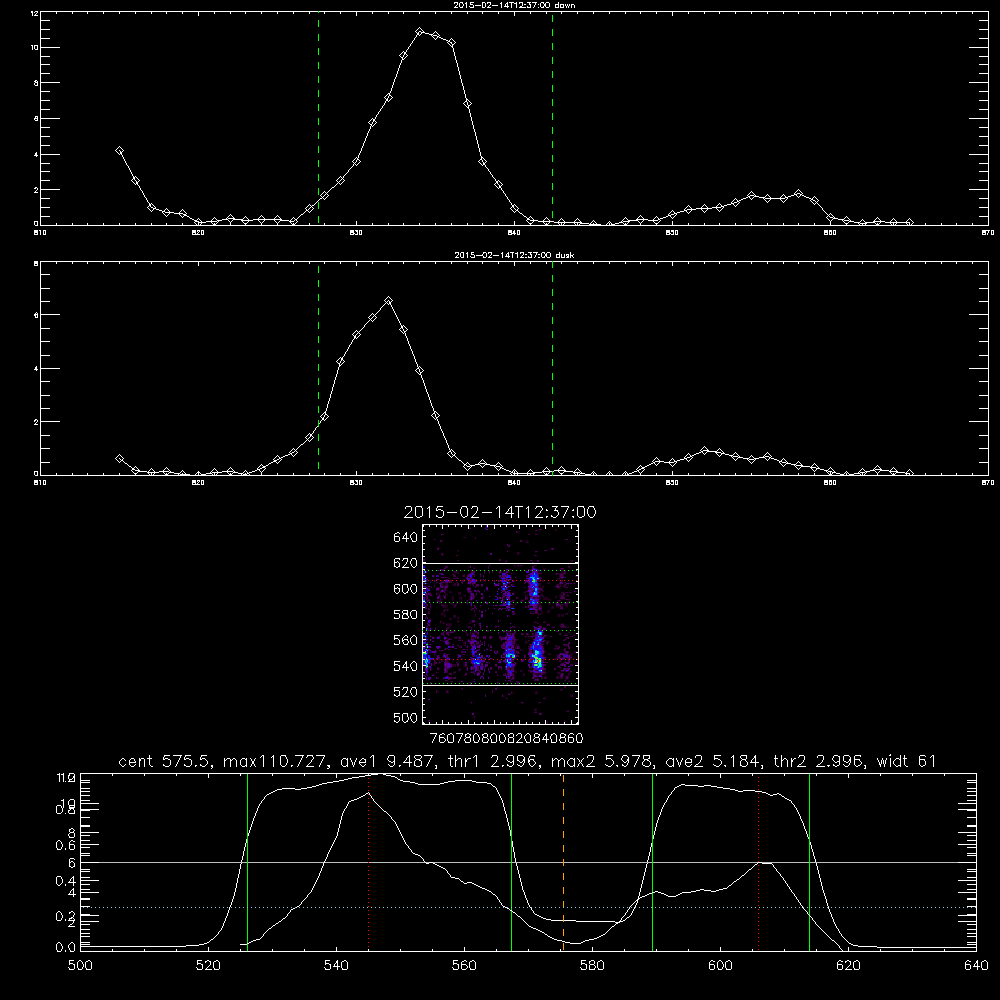Select the timestamp title above the spectral image
Screen dimensions: 1000x1000
pyautogui.click(x=500, y=512)
